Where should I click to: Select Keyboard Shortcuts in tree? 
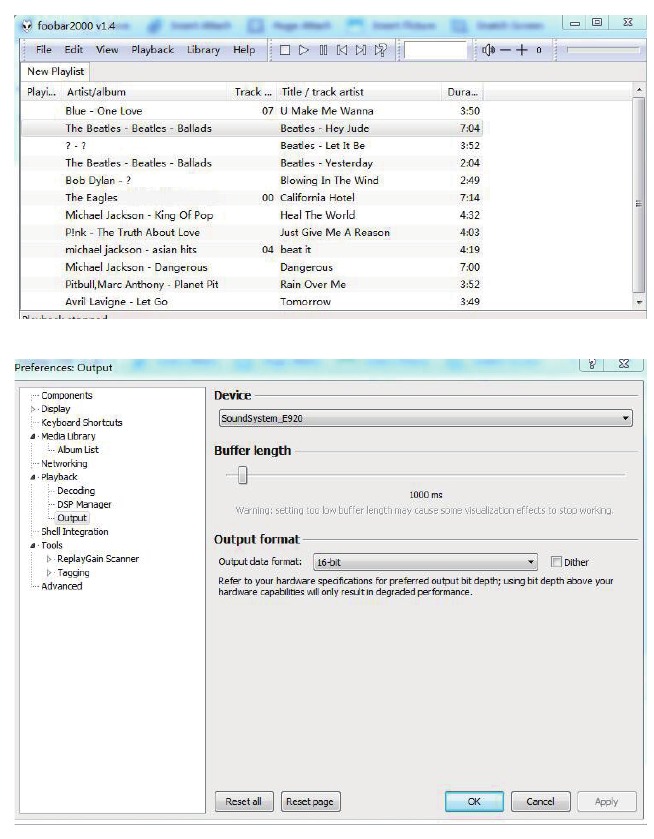pos(82,423)
